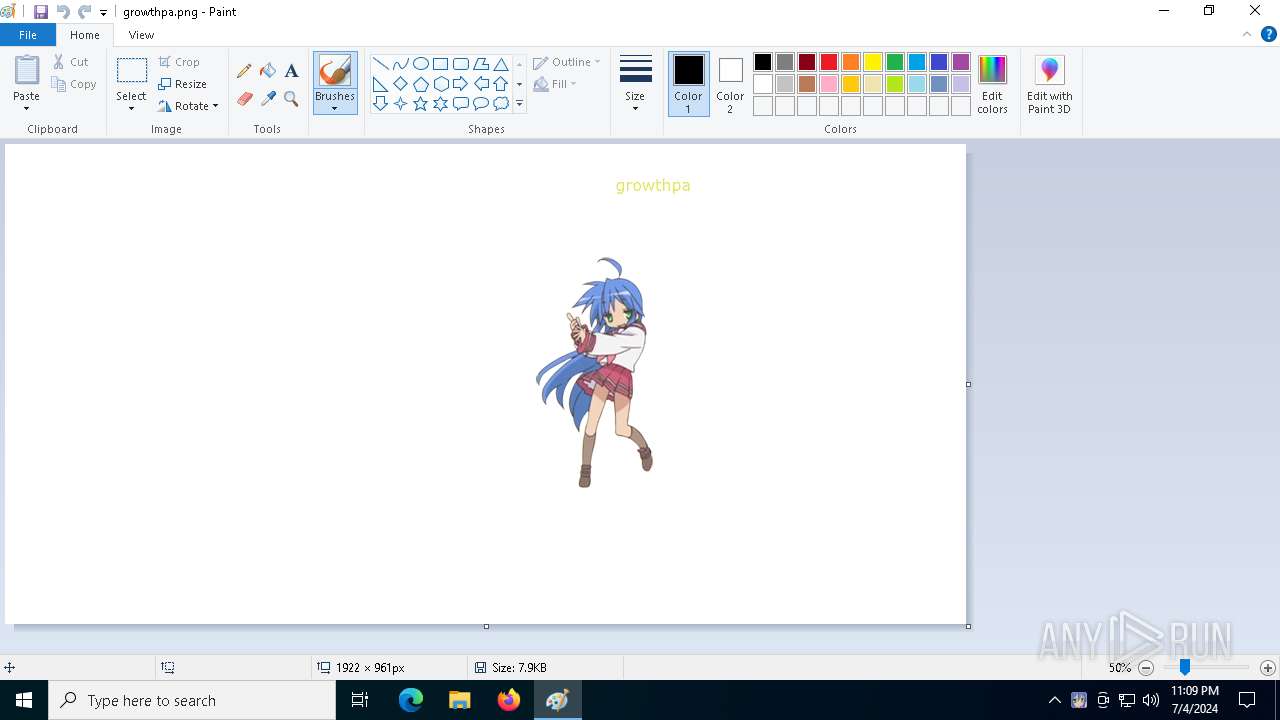This screenshot has height=720, width=1280.
Task: Click the Resize button
Action: coord(183,84)
